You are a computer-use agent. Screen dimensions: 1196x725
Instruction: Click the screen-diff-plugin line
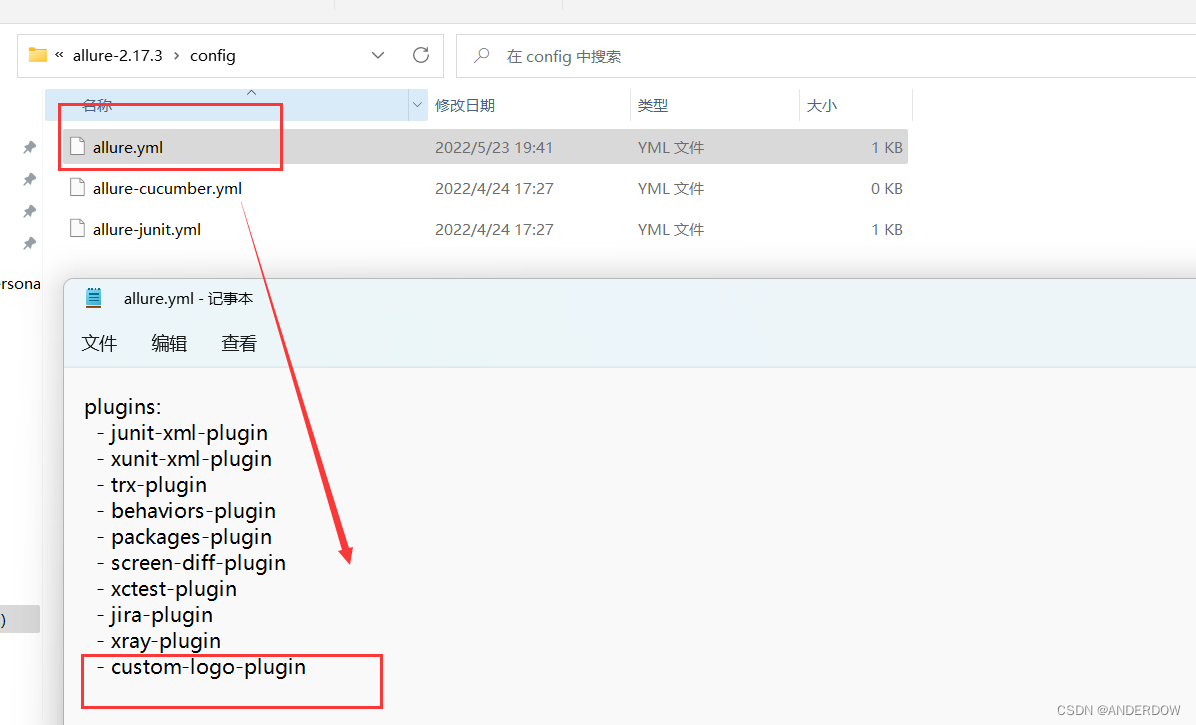coord(191,563)
